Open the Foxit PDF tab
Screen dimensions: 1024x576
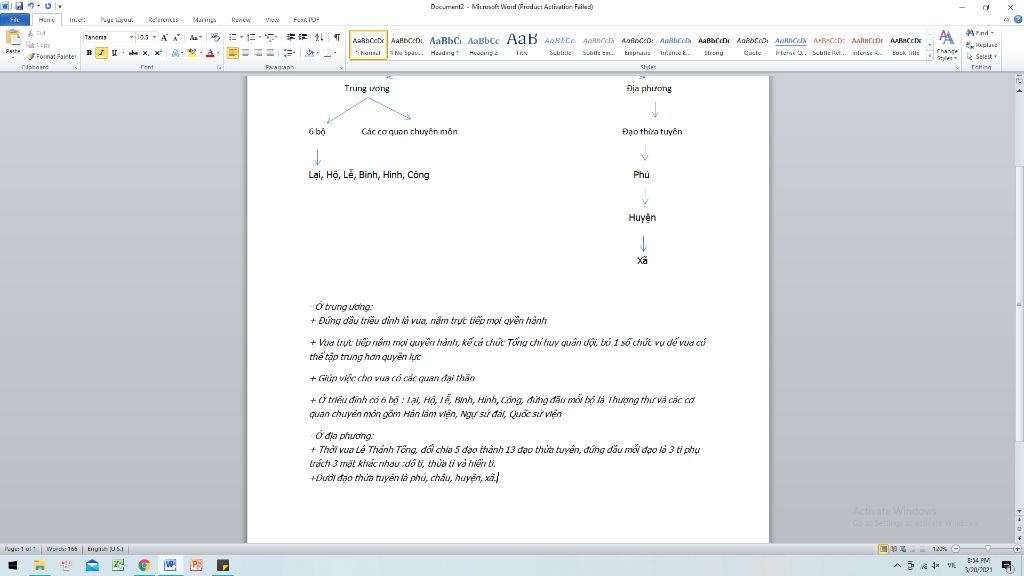306,20
